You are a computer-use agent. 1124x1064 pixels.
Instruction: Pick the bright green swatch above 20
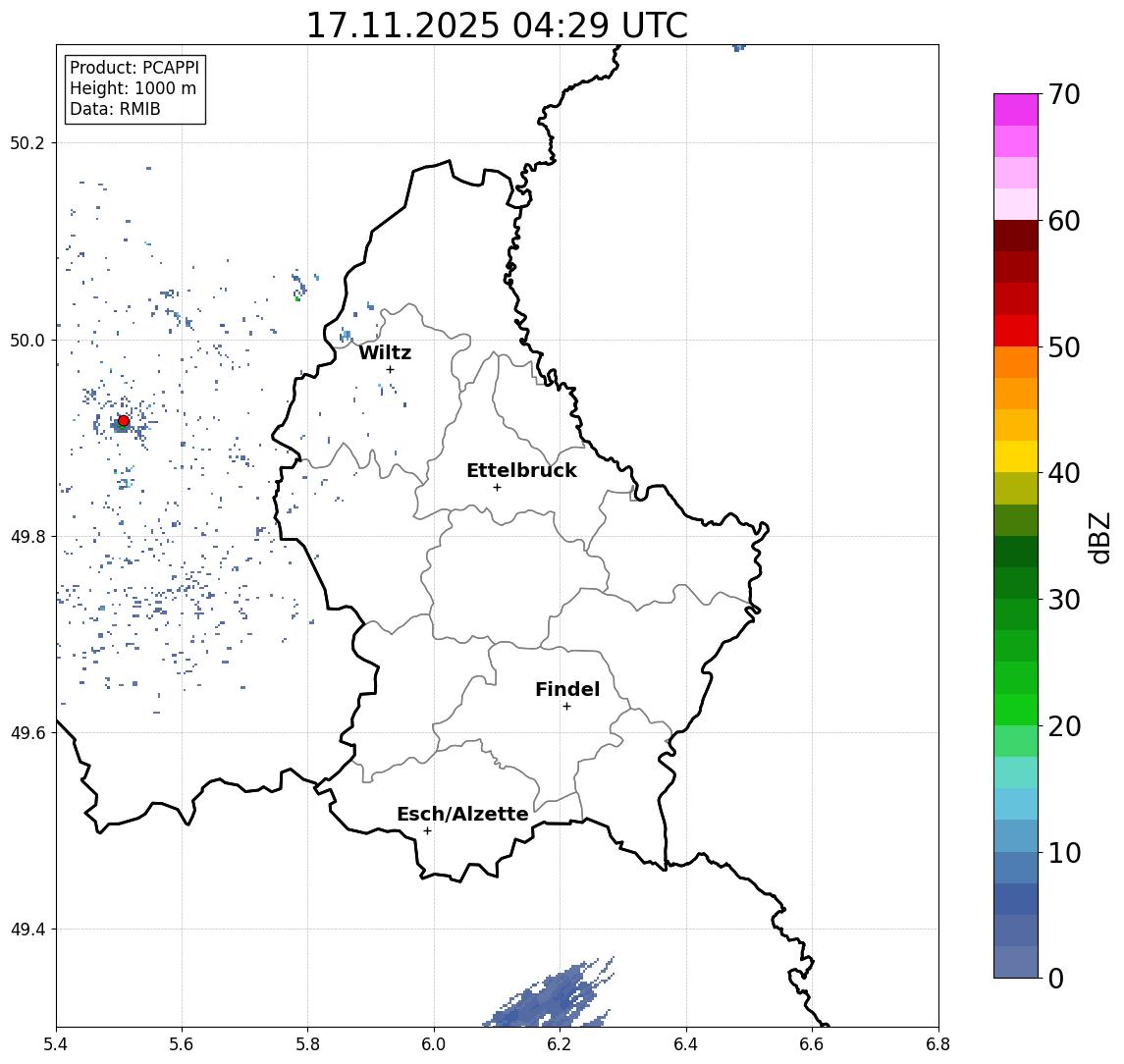1016,709
